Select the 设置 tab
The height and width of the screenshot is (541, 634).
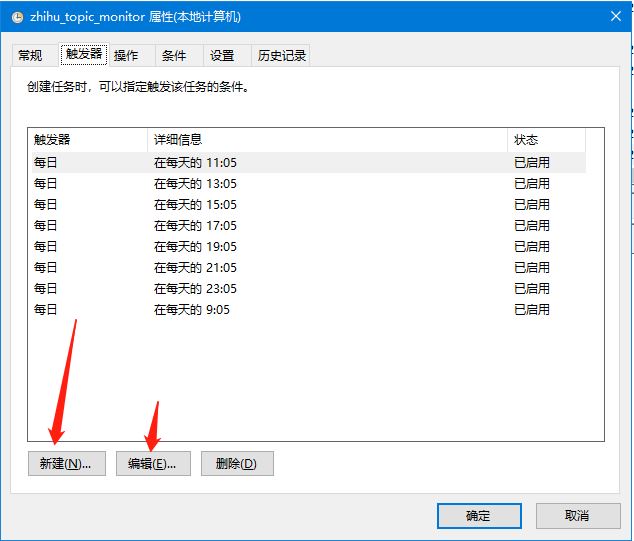(222, 55)
